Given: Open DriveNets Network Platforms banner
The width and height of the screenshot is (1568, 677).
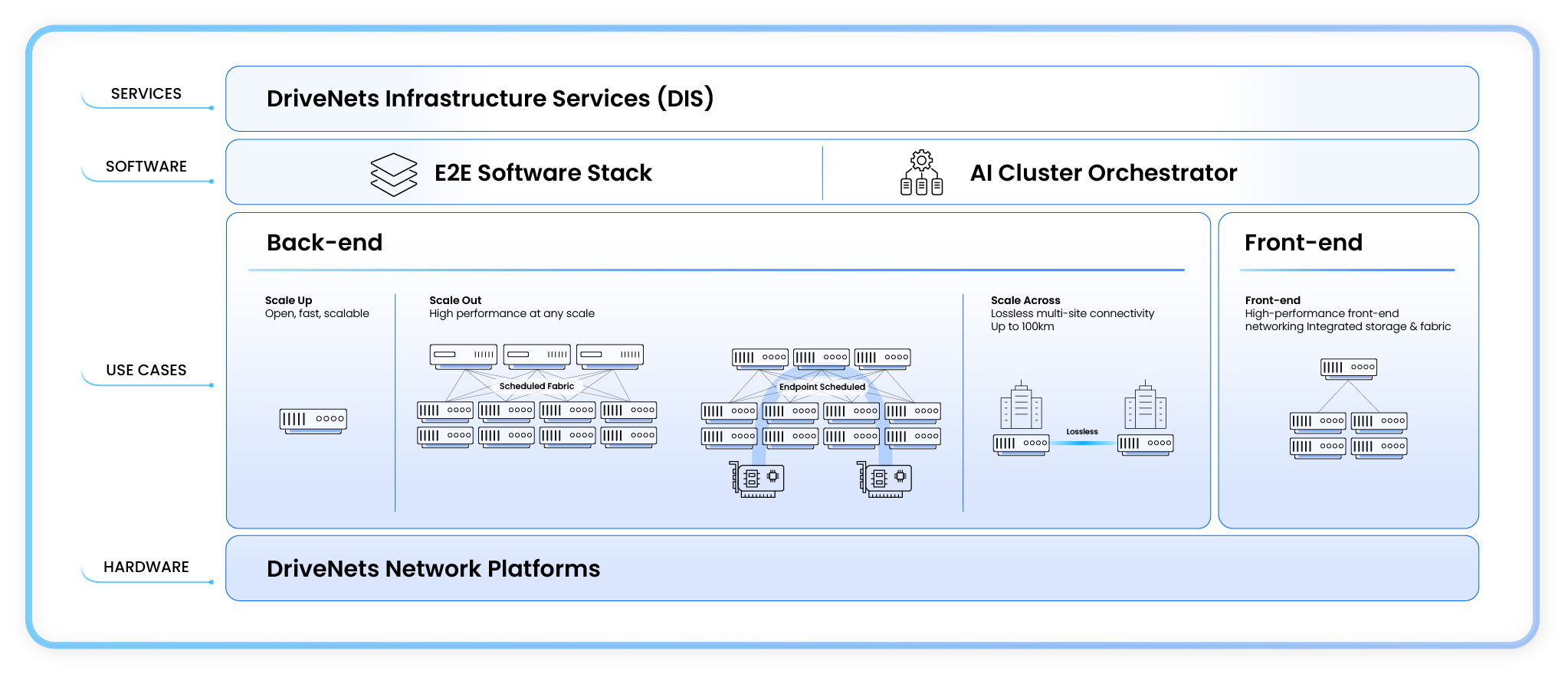Looking at the screenshot, I should pos(433,569).
